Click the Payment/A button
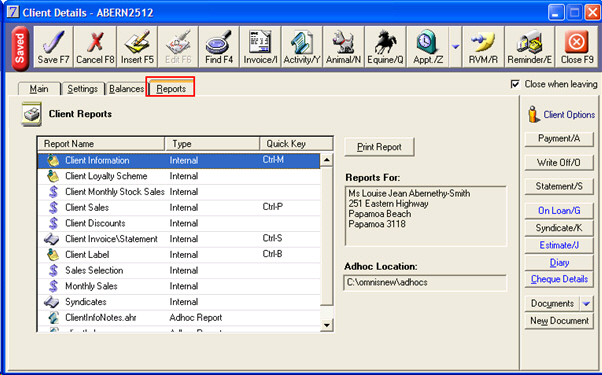602x375 pixels. [x=559, y=139]
